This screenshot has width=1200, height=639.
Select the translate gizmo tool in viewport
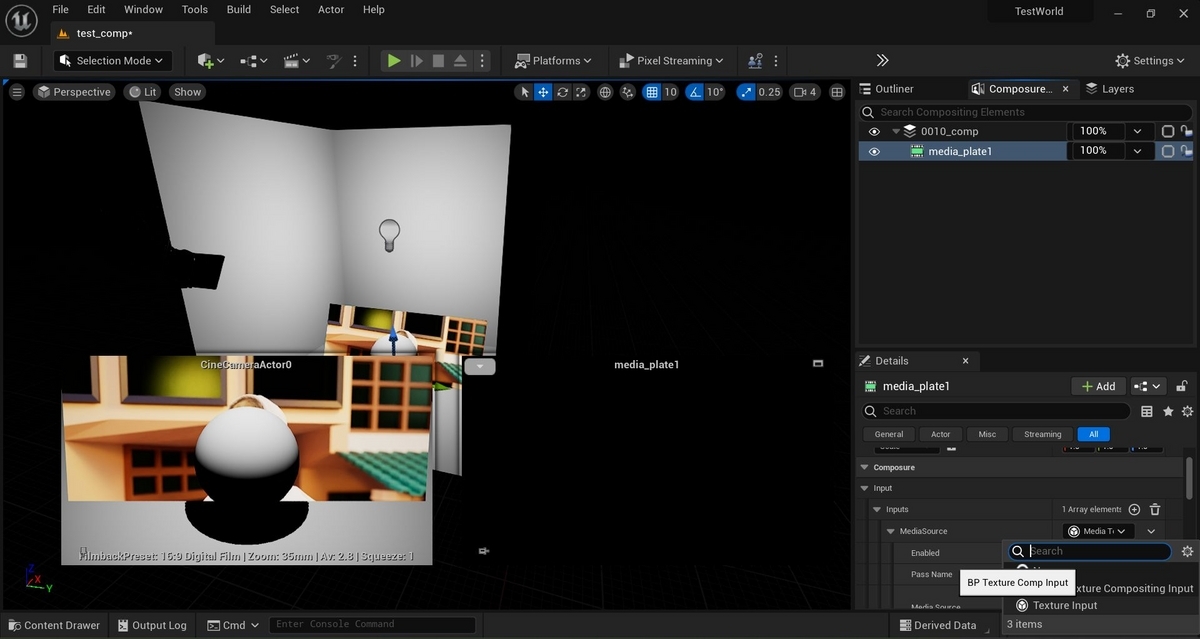[x=543, y=92]
